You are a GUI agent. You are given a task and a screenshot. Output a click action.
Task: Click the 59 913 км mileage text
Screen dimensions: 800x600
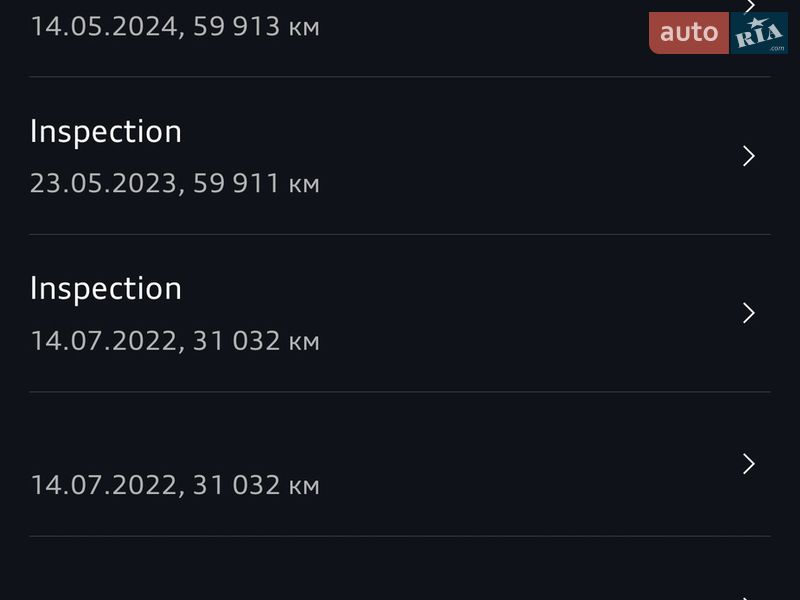[x=254, y=27]
